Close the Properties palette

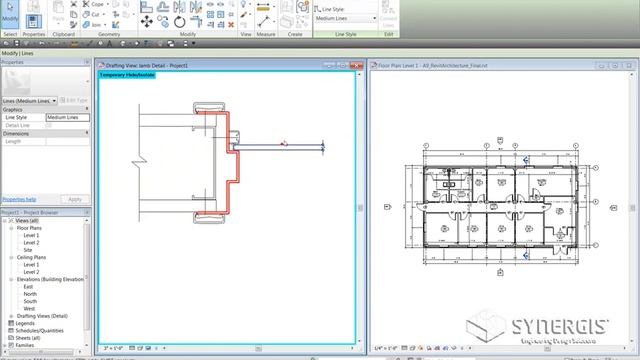[x=87, y=62]
